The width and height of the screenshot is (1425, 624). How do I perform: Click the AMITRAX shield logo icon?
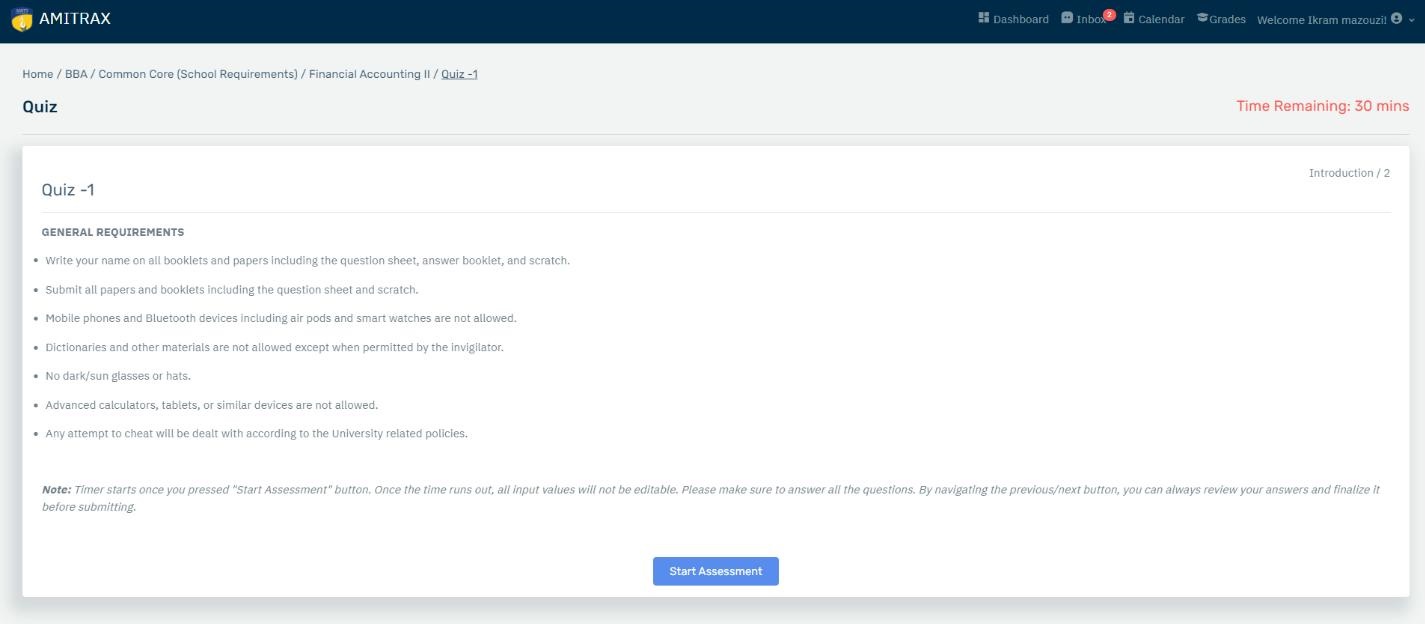click(x=21, y=19)
